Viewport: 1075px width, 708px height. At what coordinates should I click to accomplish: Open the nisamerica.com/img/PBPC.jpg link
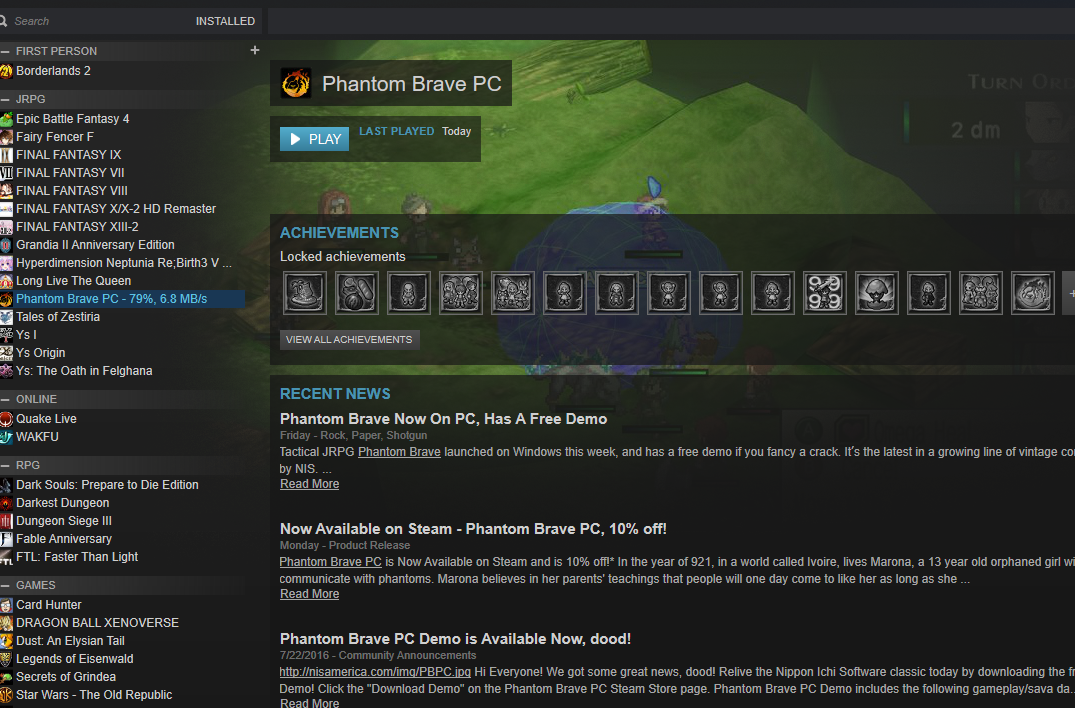click(x=375, y=672)
